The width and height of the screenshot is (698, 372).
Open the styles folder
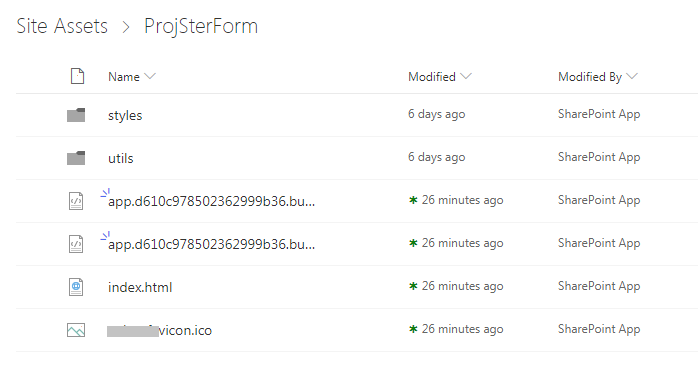pos(125,116)
